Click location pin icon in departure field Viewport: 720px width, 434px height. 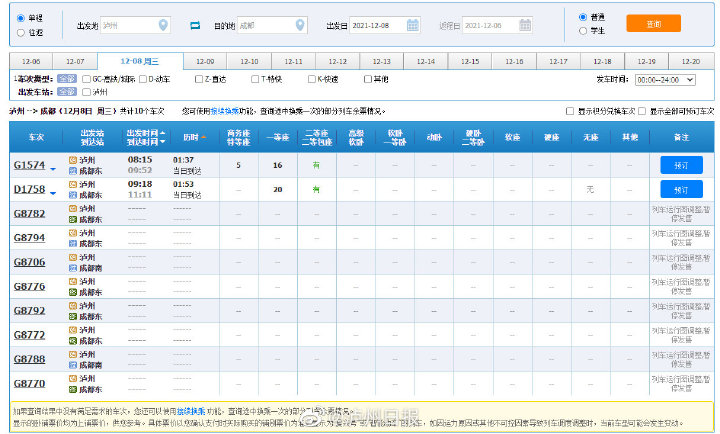(162, 25)
